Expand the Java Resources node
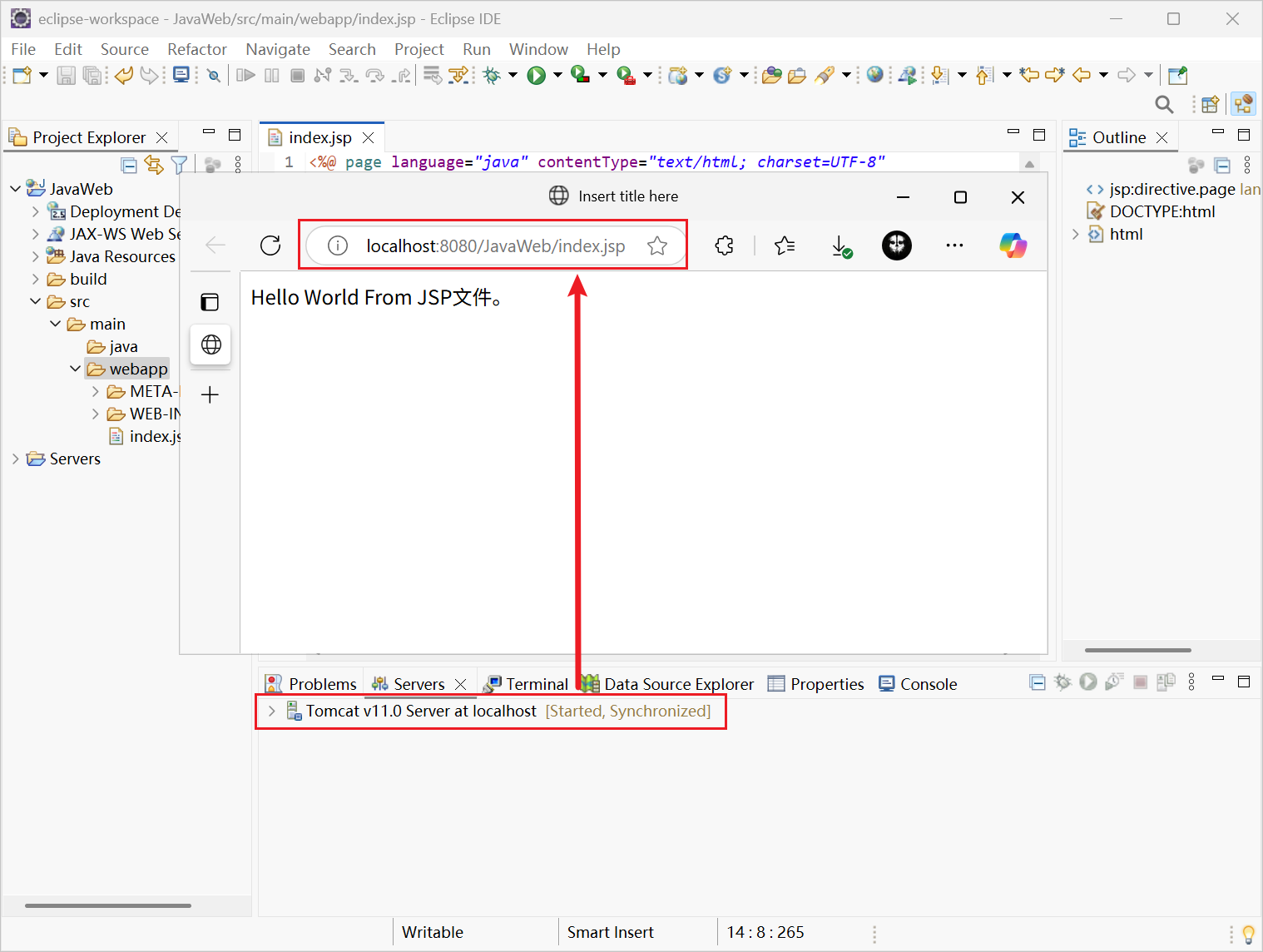The image size is (1263, 952). [x=36, y=256]
